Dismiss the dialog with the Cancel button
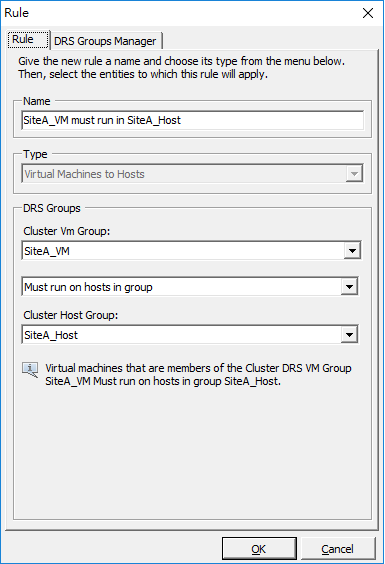 click(338, 549)
